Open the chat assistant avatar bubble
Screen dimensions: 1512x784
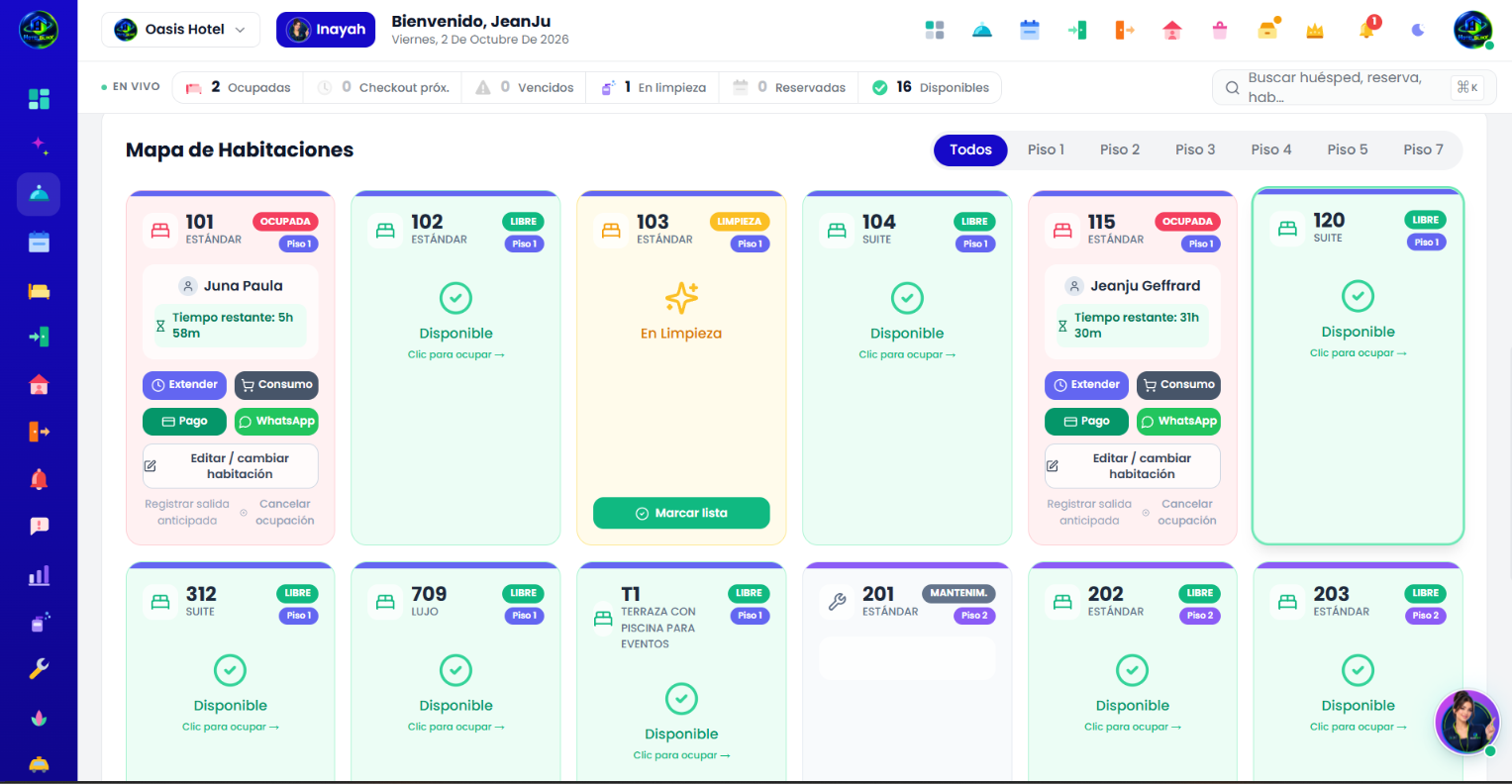1467,722
